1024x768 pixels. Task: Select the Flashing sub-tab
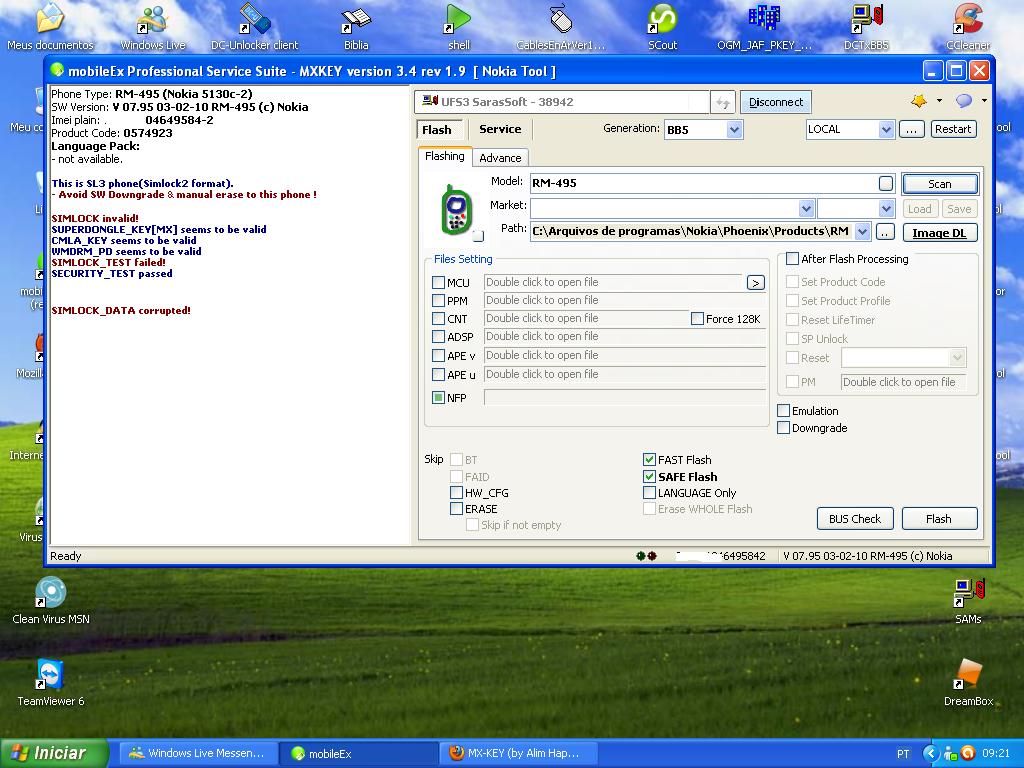444,157
